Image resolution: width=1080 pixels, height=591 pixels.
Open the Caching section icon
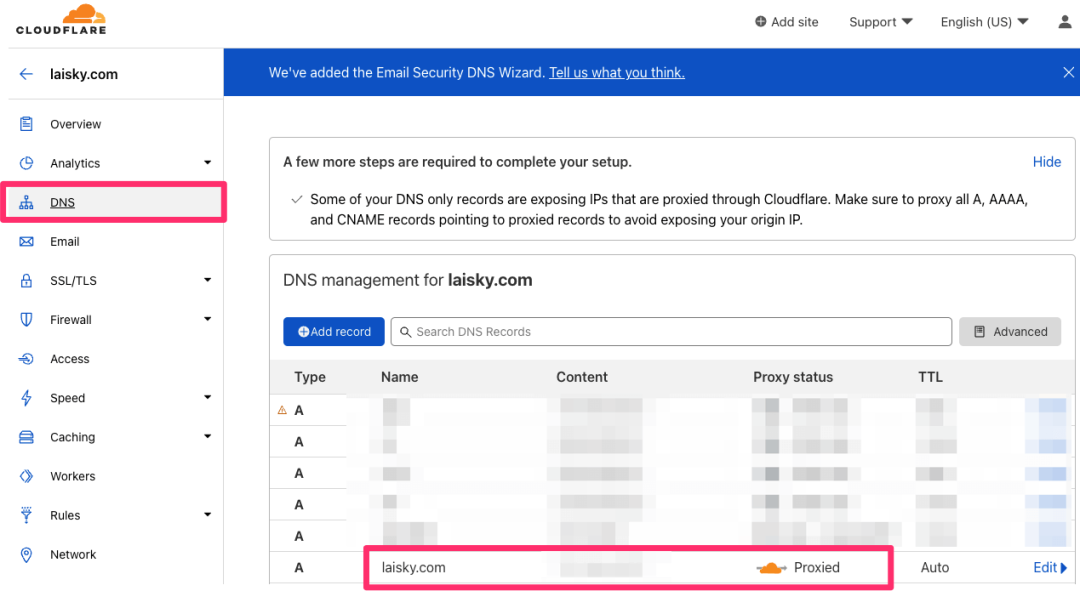coord(27,437)
